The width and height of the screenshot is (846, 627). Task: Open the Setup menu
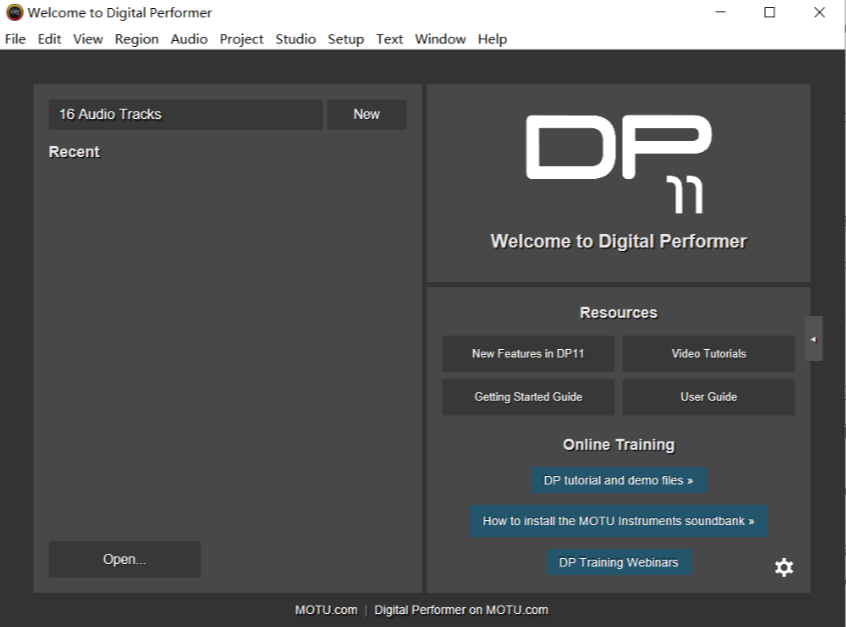point(346,39)
